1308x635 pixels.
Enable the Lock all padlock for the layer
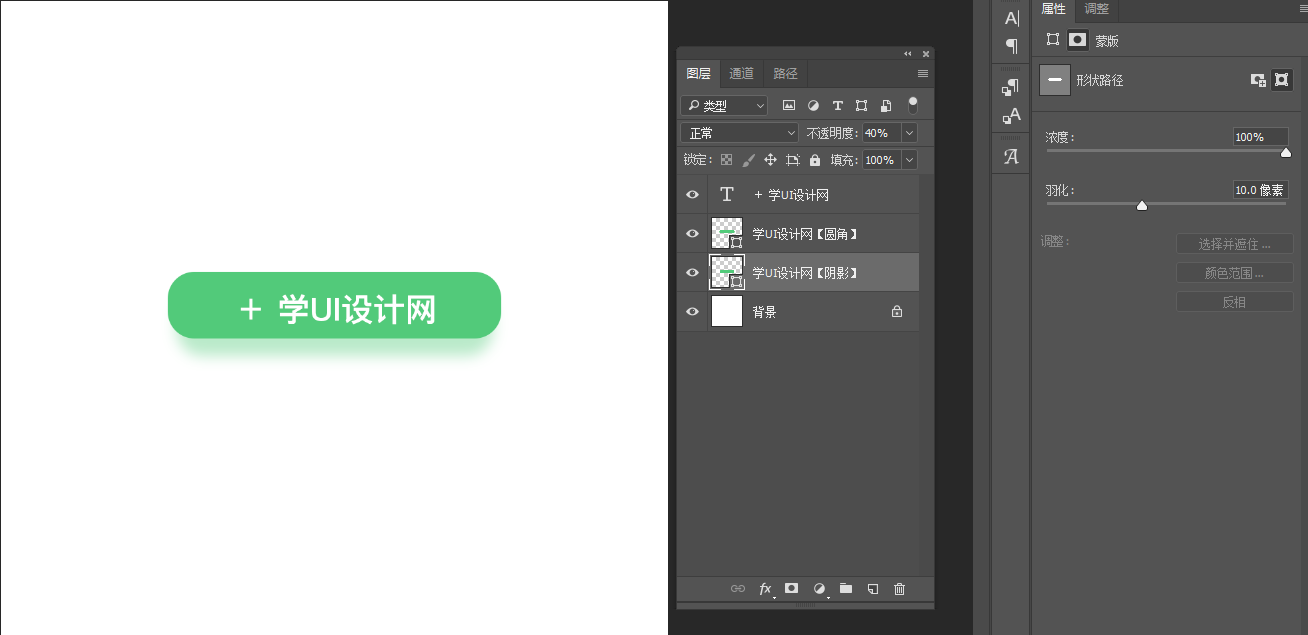[815, 159]
